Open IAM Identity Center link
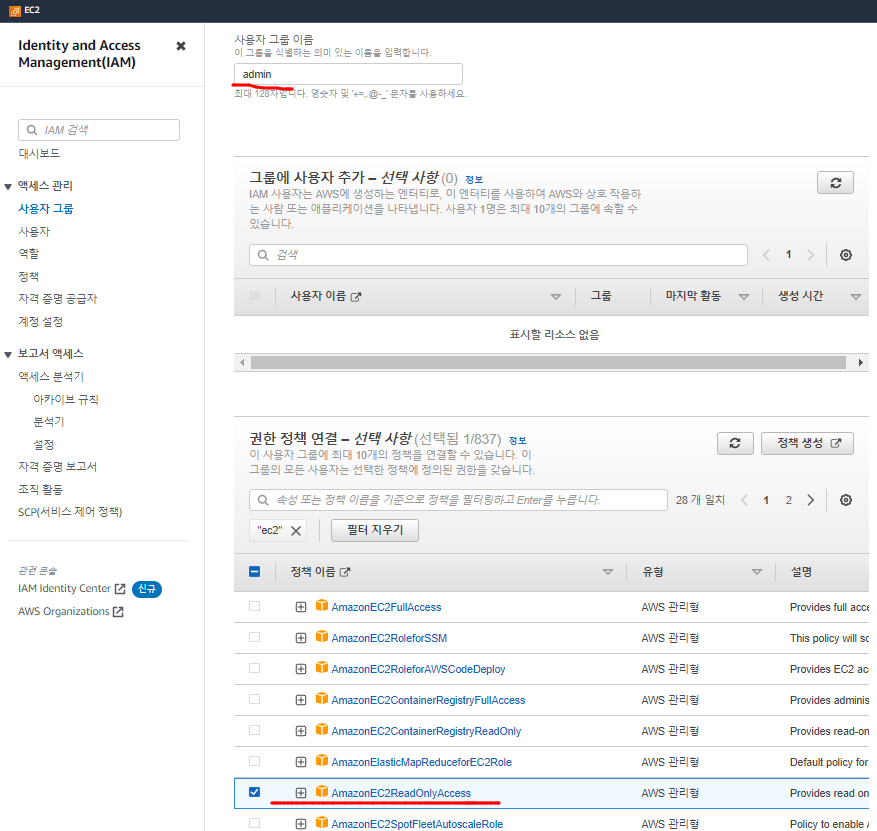 point(64,588)
